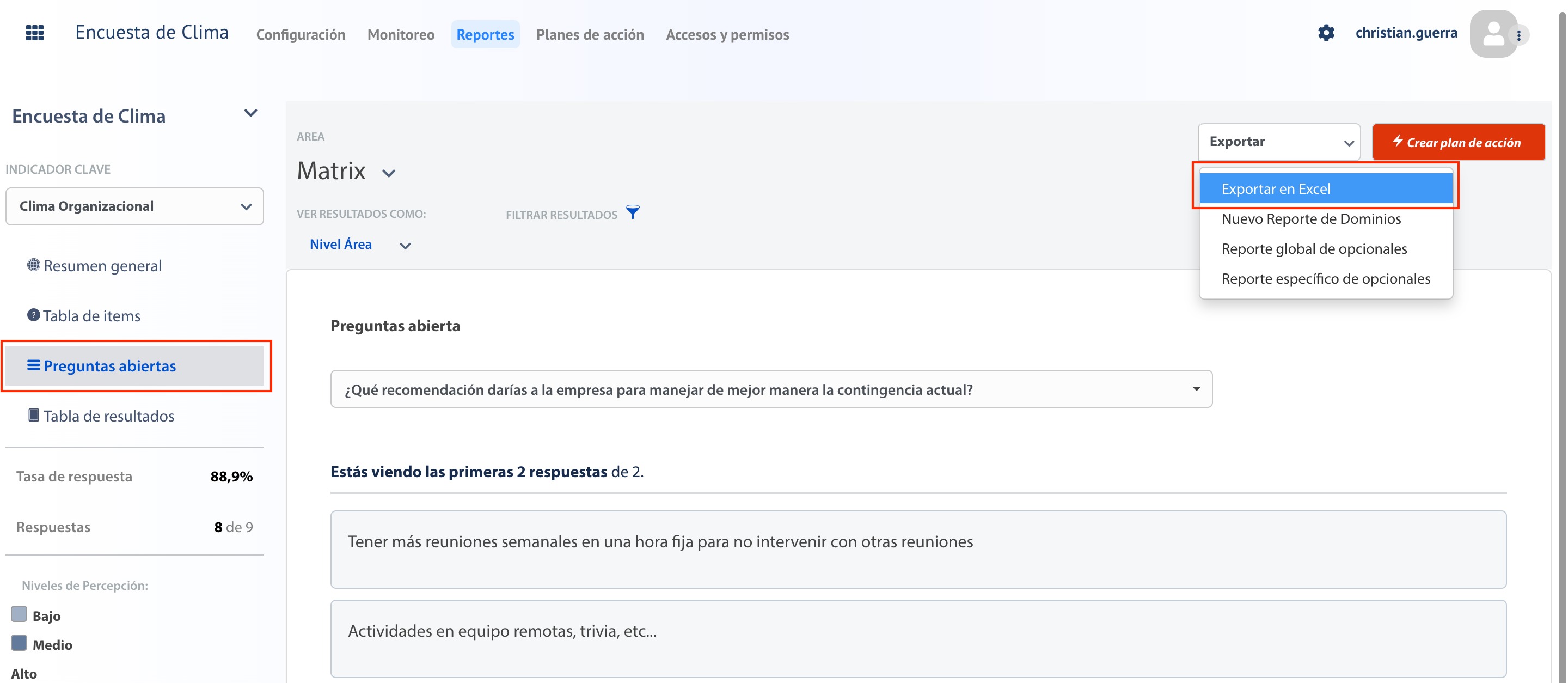The height and width of the screenshot is (683, 1568).
Task: Click the Bajo perception level swatch
Action: (19, 614)
